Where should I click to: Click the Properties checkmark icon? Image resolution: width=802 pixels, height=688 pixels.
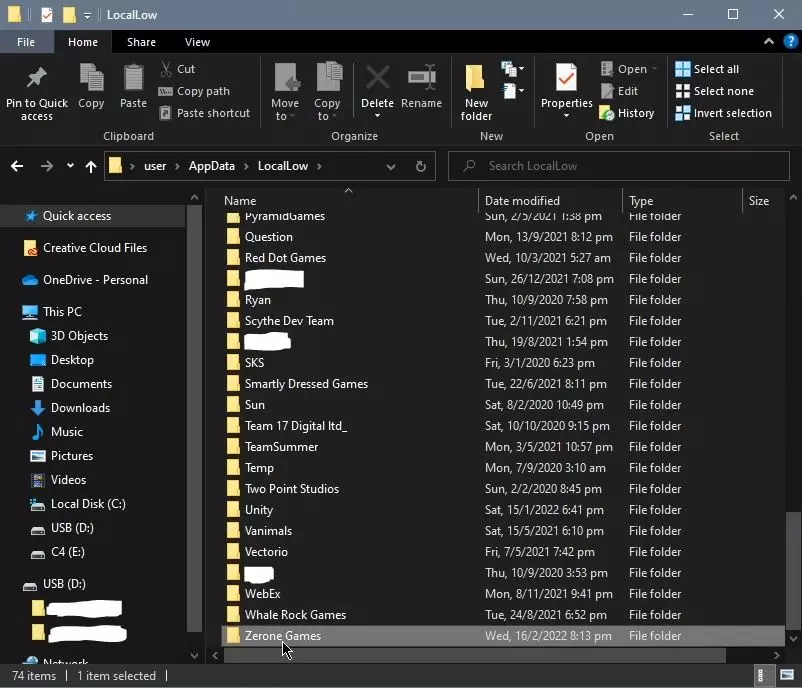(566, 78)
